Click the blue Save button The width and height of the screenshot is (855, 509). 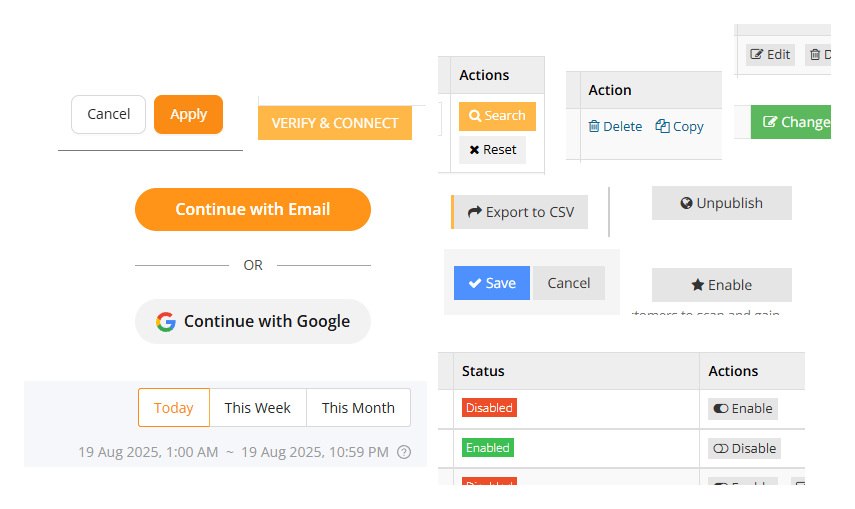click(x=492, y=283)
